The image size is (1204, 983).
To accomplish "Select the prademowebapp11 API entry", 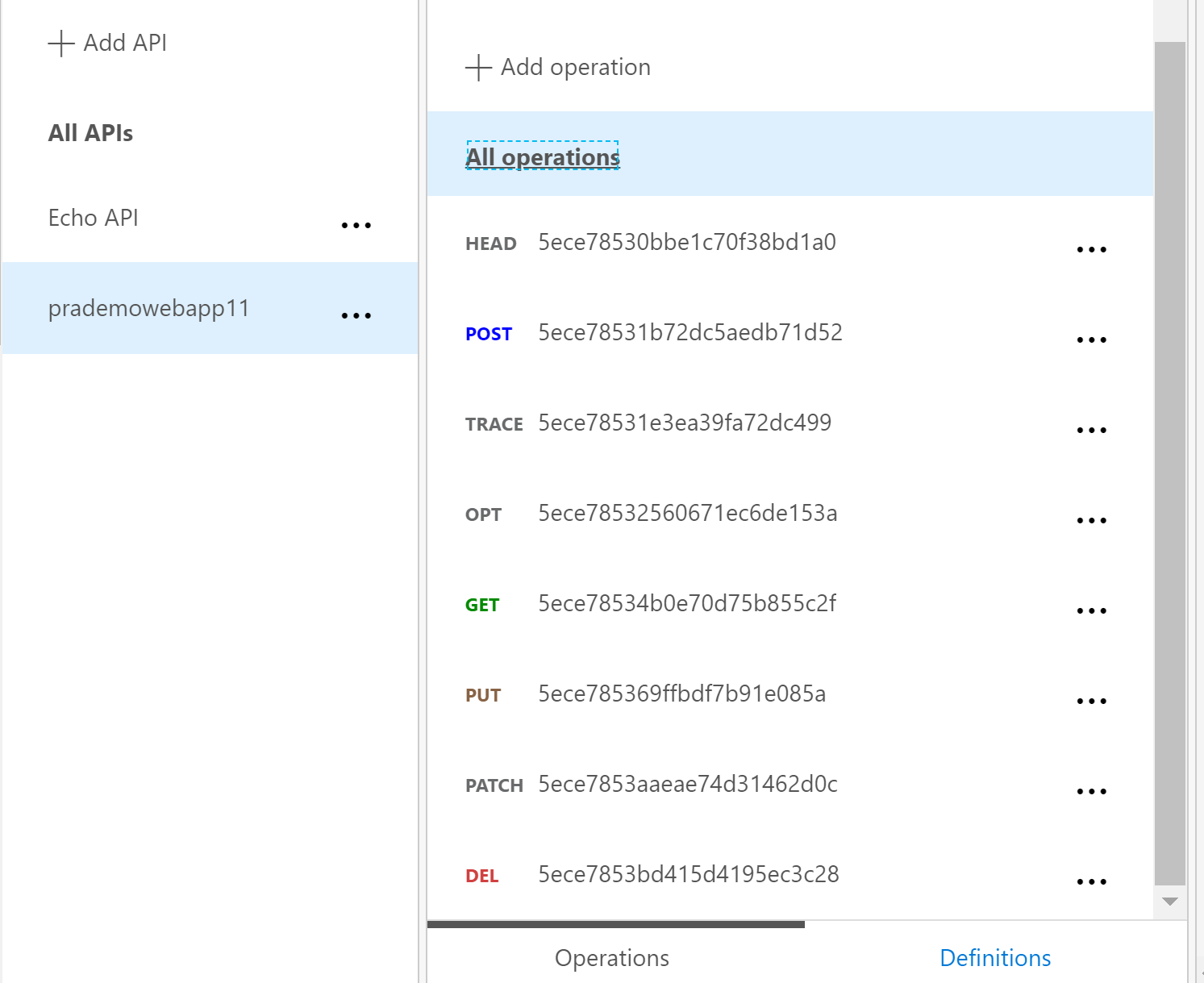I will pyautogui.click(x=148, y=307).
